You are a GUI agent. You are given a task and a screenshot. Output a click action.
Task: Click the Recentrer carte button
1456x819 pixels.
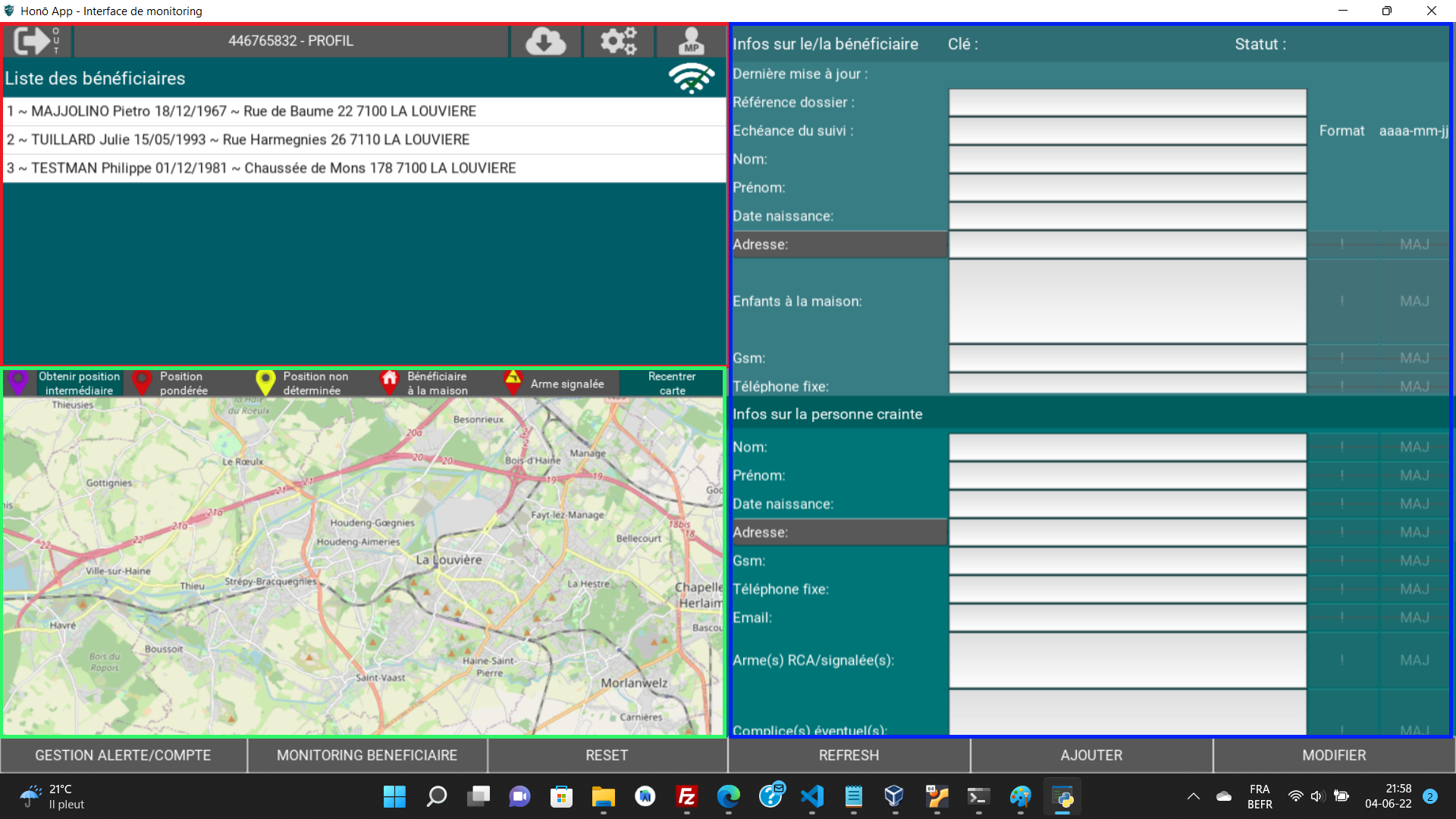671,383
